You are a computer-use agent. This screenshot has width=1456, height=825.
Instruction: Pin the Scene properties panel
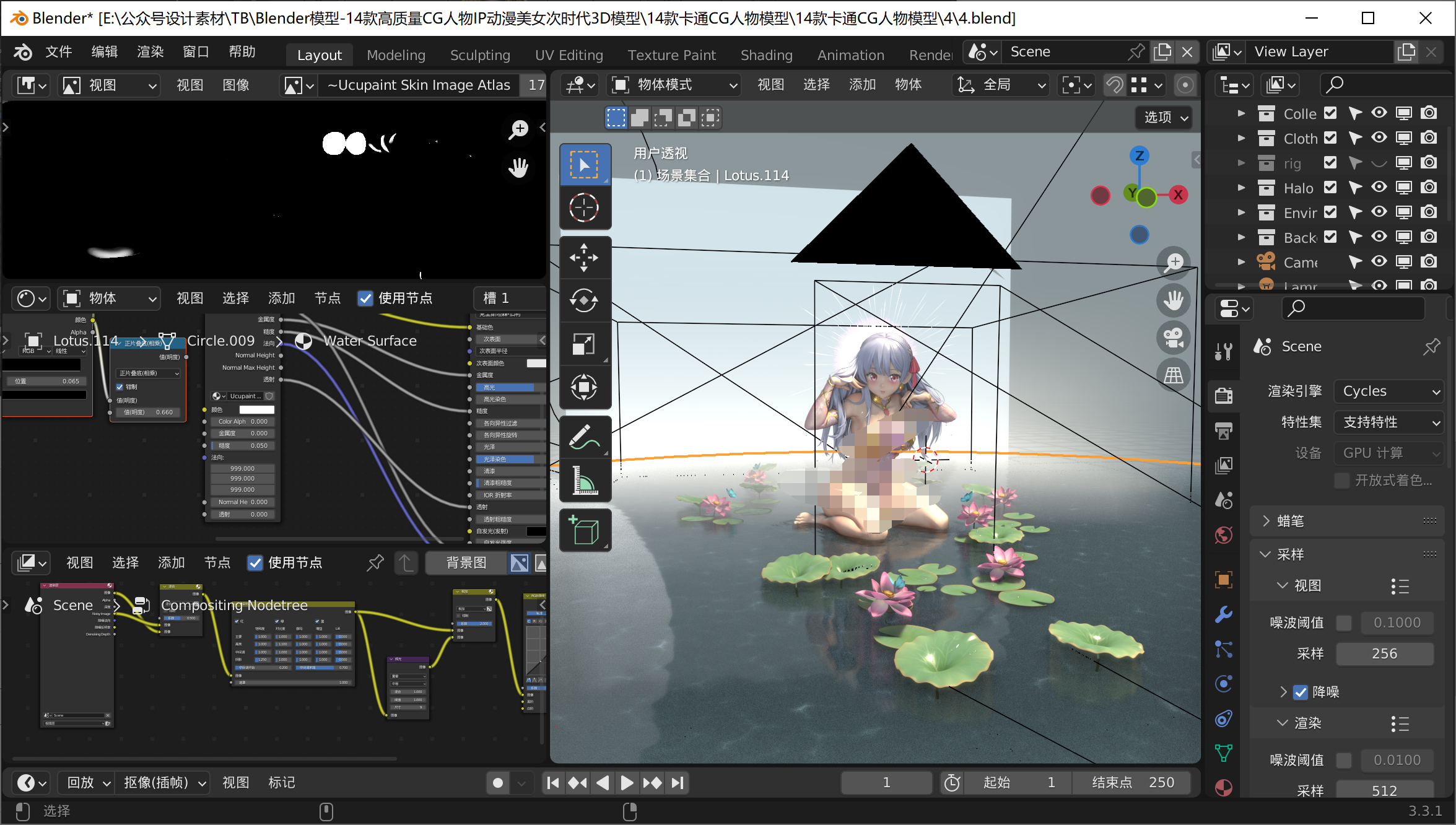(x=1431, y=347)
